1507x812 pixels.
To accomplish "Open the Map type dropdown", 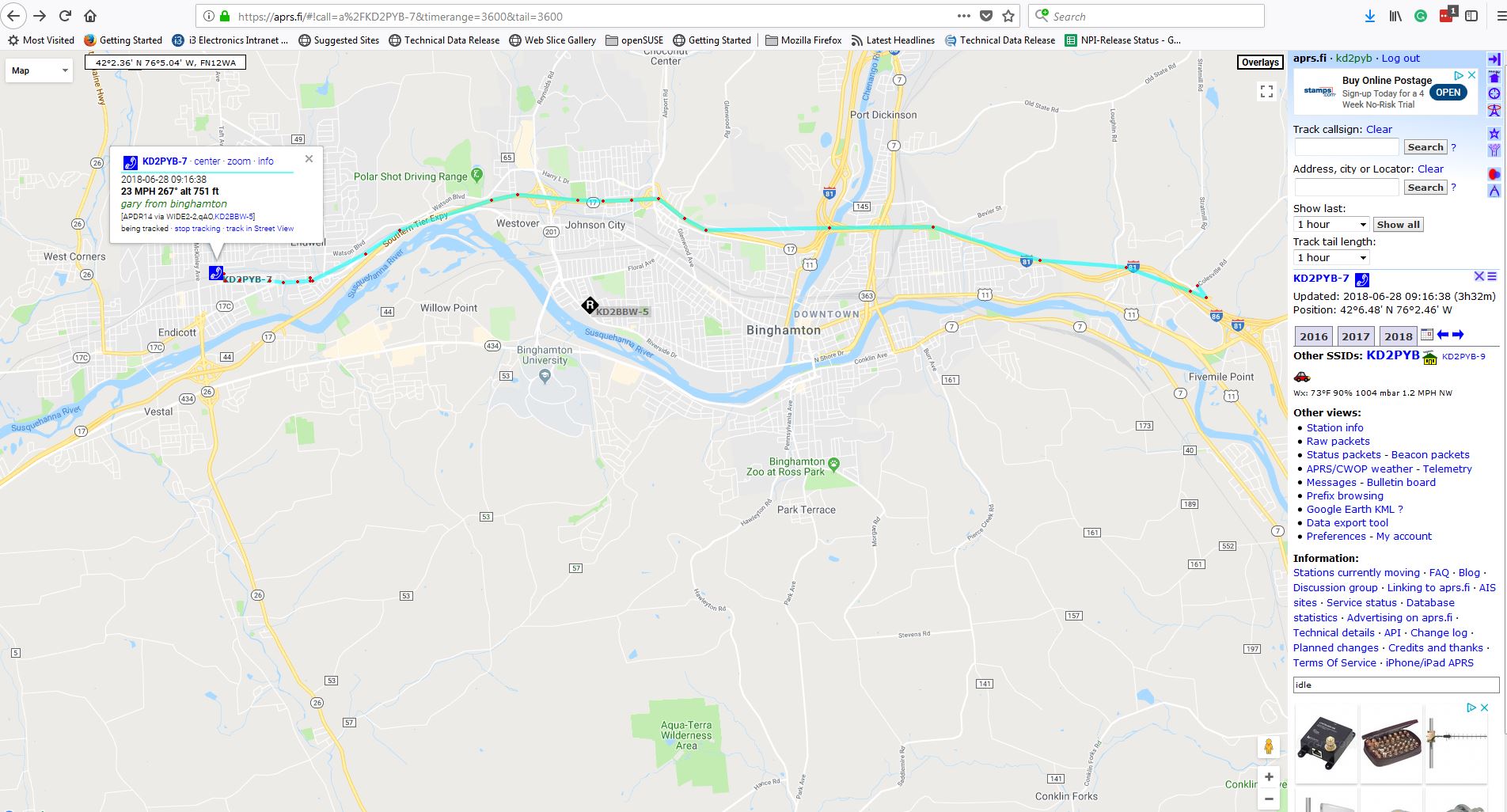I will pos(39,70).
